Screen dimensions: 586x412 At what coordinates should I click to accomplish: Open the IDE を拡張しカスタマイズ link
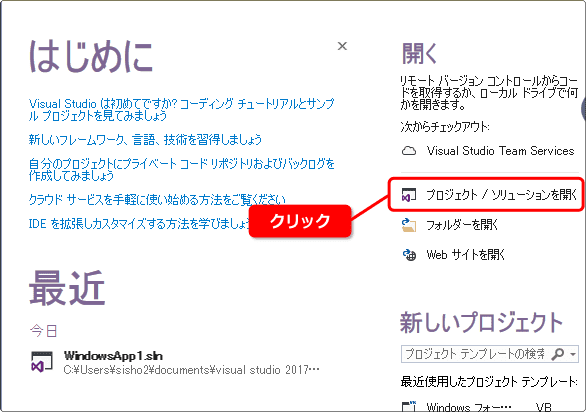(139, 224)
